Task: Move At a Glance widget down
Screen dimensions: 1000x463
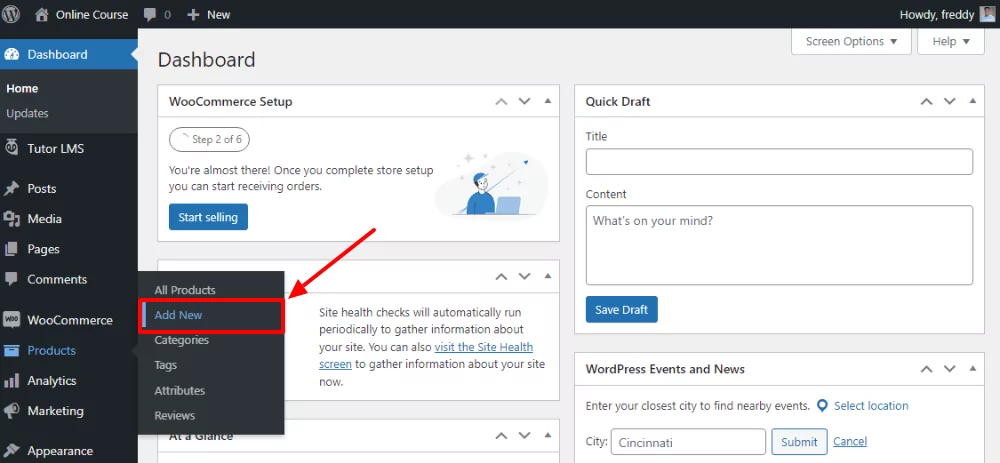Action: pyautogui.click(x=524, y=436)
